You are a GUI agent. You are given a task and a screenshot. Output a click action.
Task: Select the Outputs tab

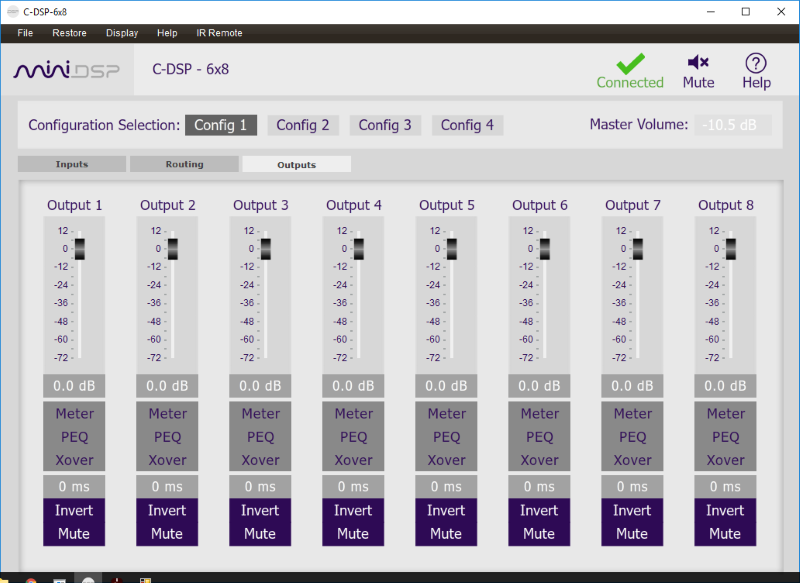click(296, 164)
